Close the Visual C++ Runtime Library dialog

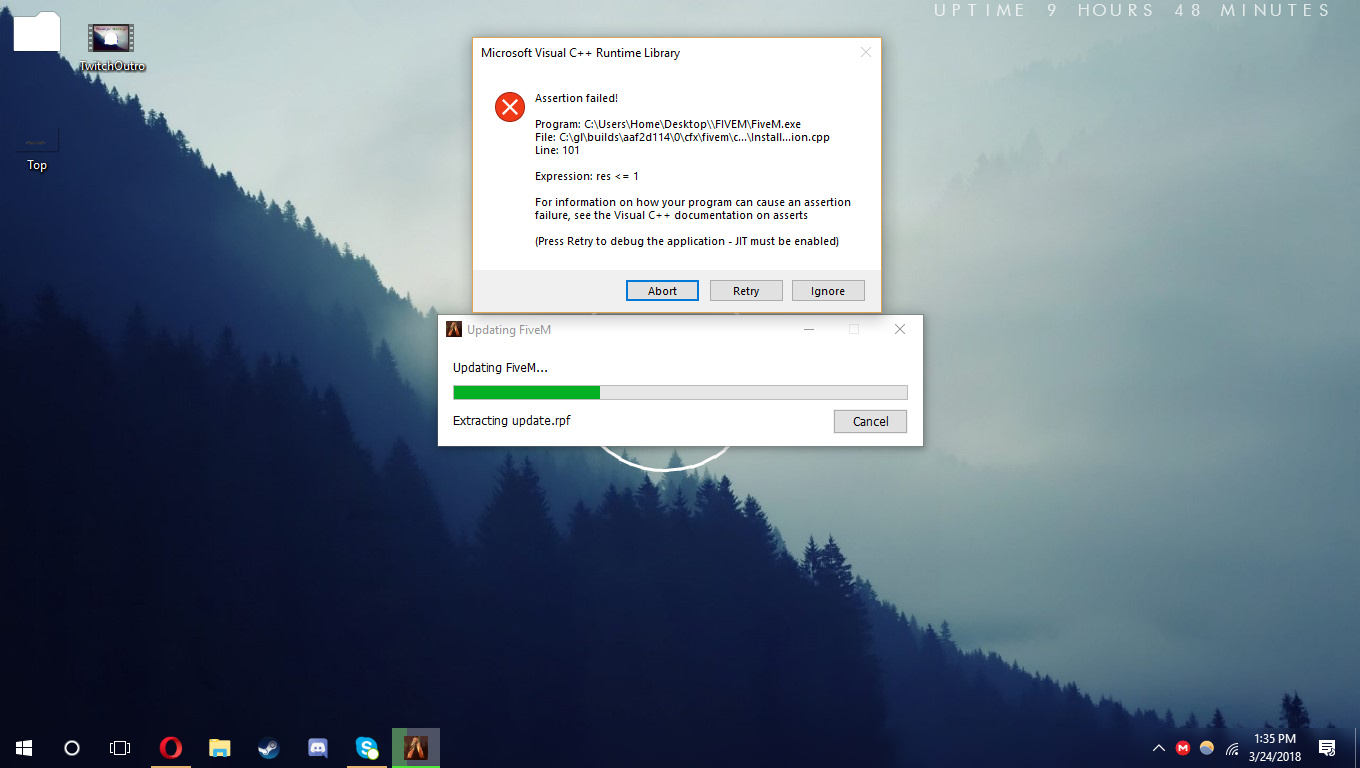pyautogui.click(x=866, y=52)
